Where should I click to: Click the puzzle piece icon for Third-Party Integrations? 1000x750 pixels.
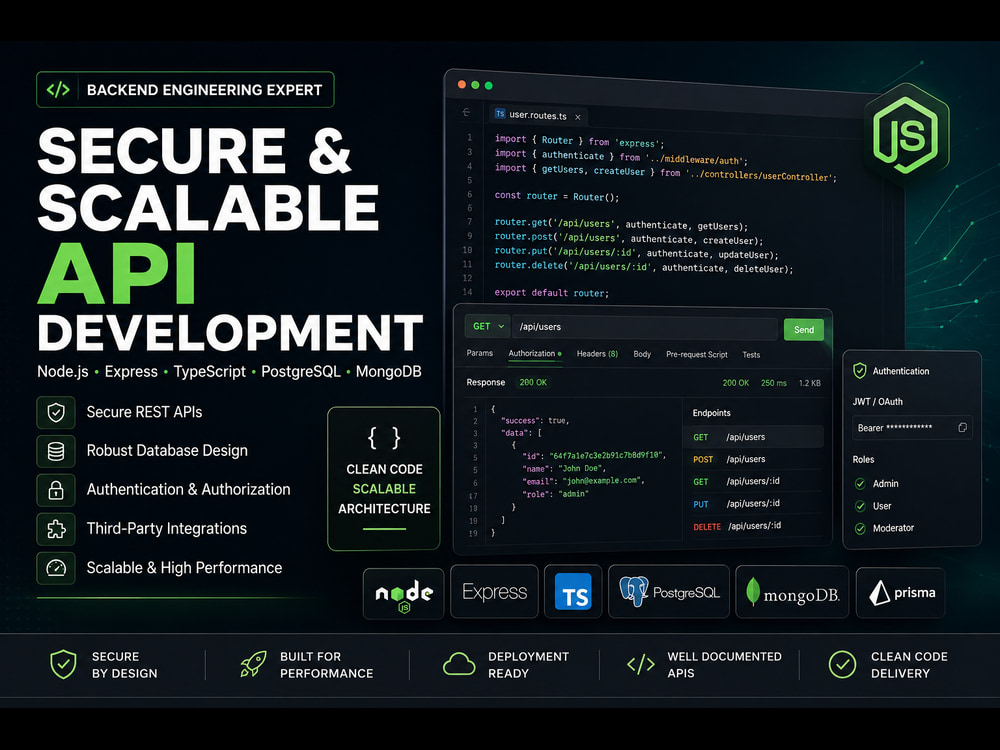click(x=56, y=529)
